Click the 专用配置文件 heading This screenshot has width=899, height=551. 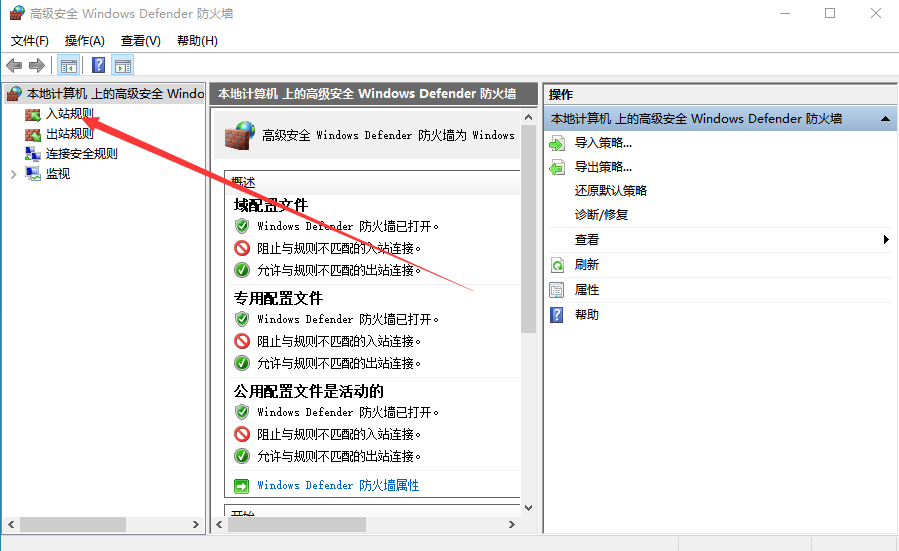tap(278, 298)
